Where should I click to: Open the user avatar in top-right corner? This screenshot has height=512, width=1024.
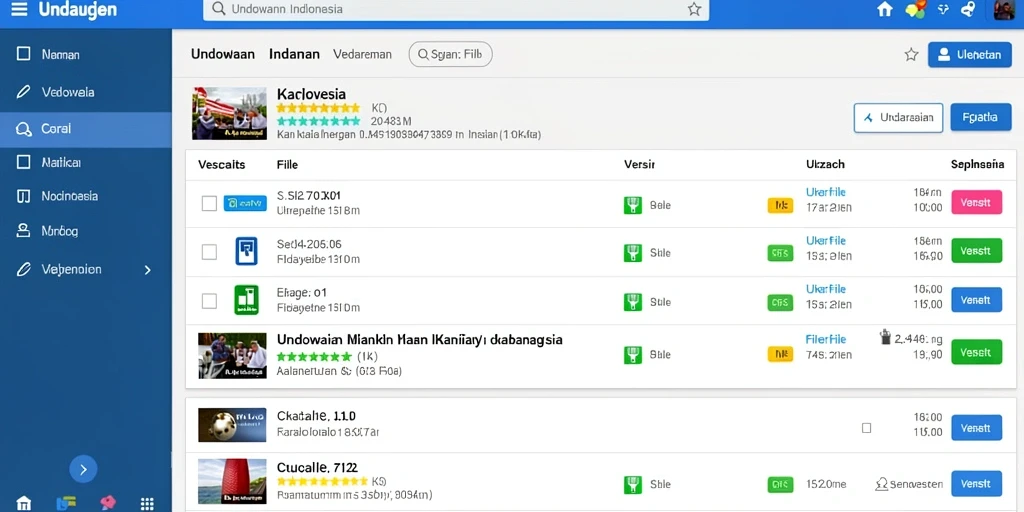coord(1004,10)
